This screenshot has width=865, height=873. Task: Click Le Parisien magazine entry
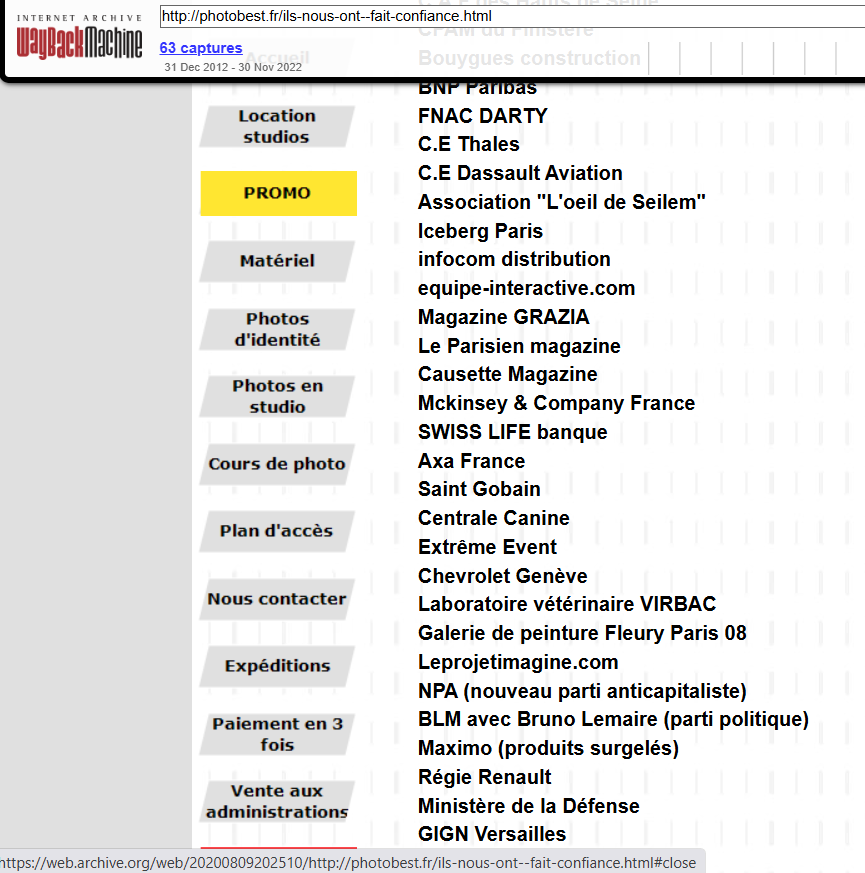click(x=519, y=346)
